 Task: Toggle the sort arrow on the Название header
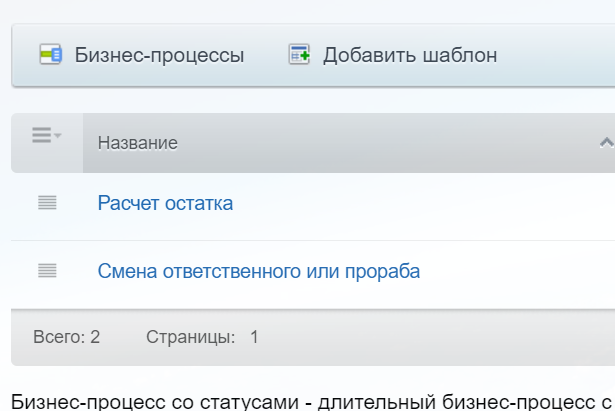click(604, 143)
